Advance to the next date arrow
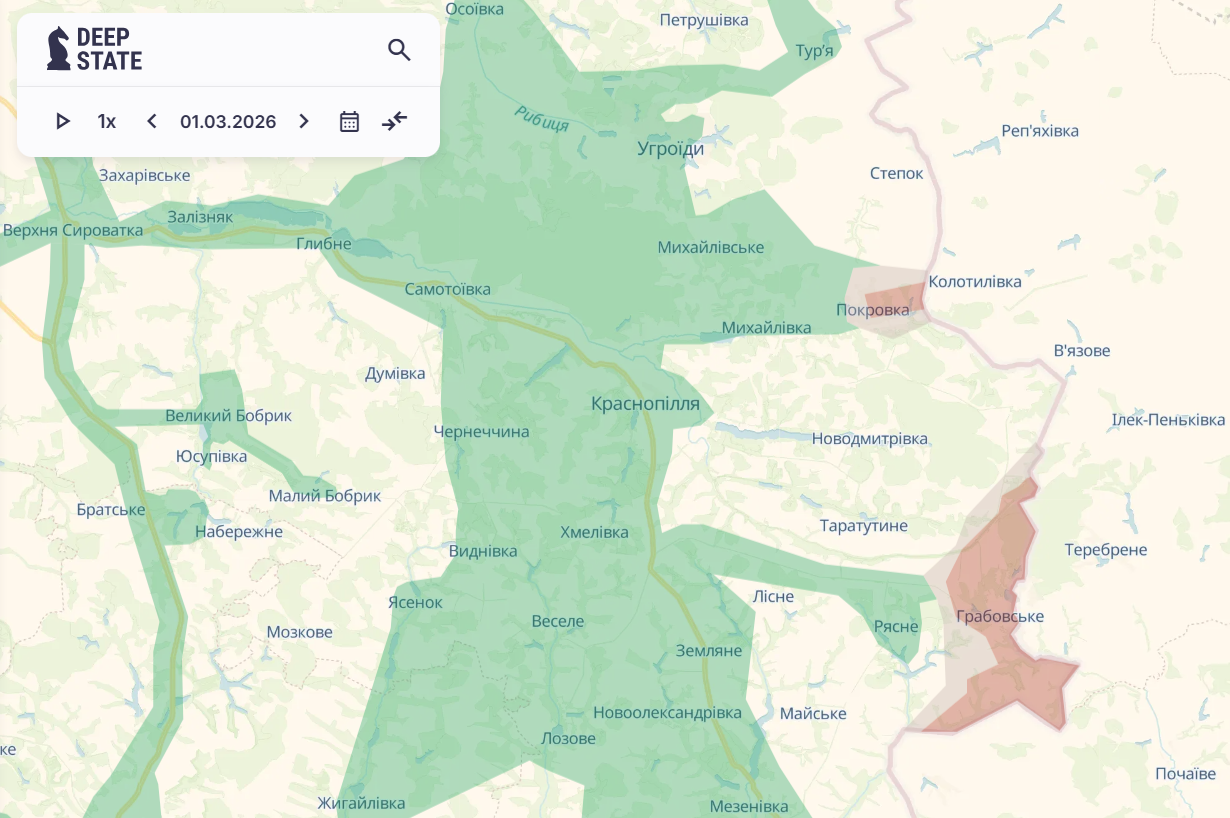 [x=304, y=122]
